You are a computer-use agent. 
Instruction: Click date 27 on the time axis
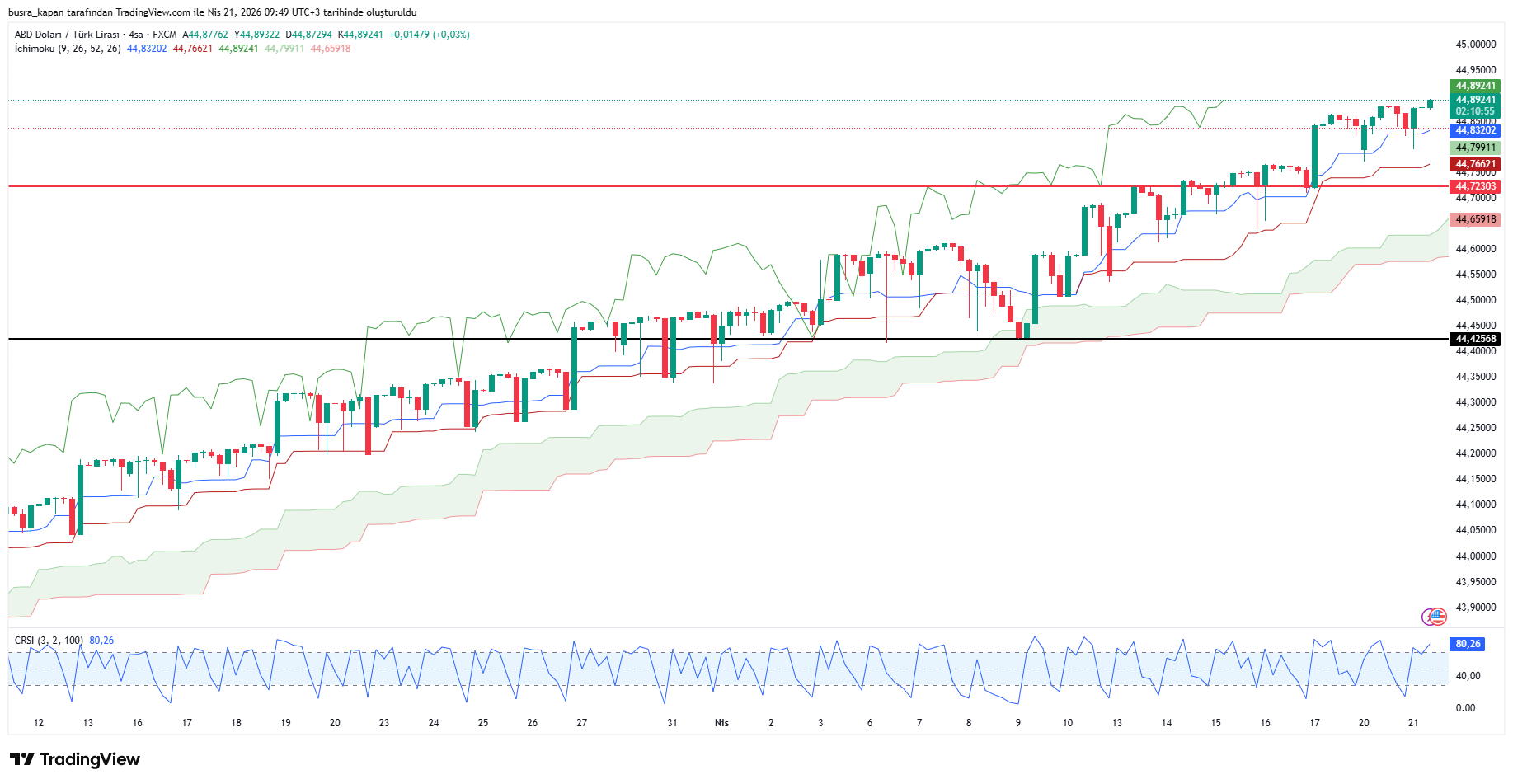tap(581, 723)
